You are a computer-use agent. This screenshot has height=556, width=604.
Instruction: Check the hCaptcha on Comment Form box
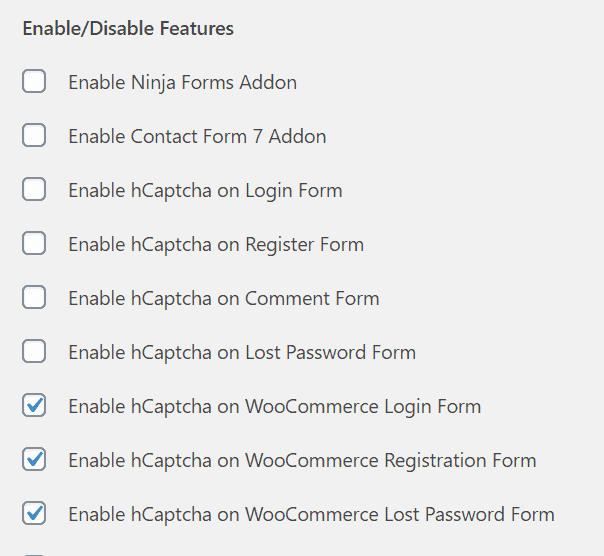point(34,297)
